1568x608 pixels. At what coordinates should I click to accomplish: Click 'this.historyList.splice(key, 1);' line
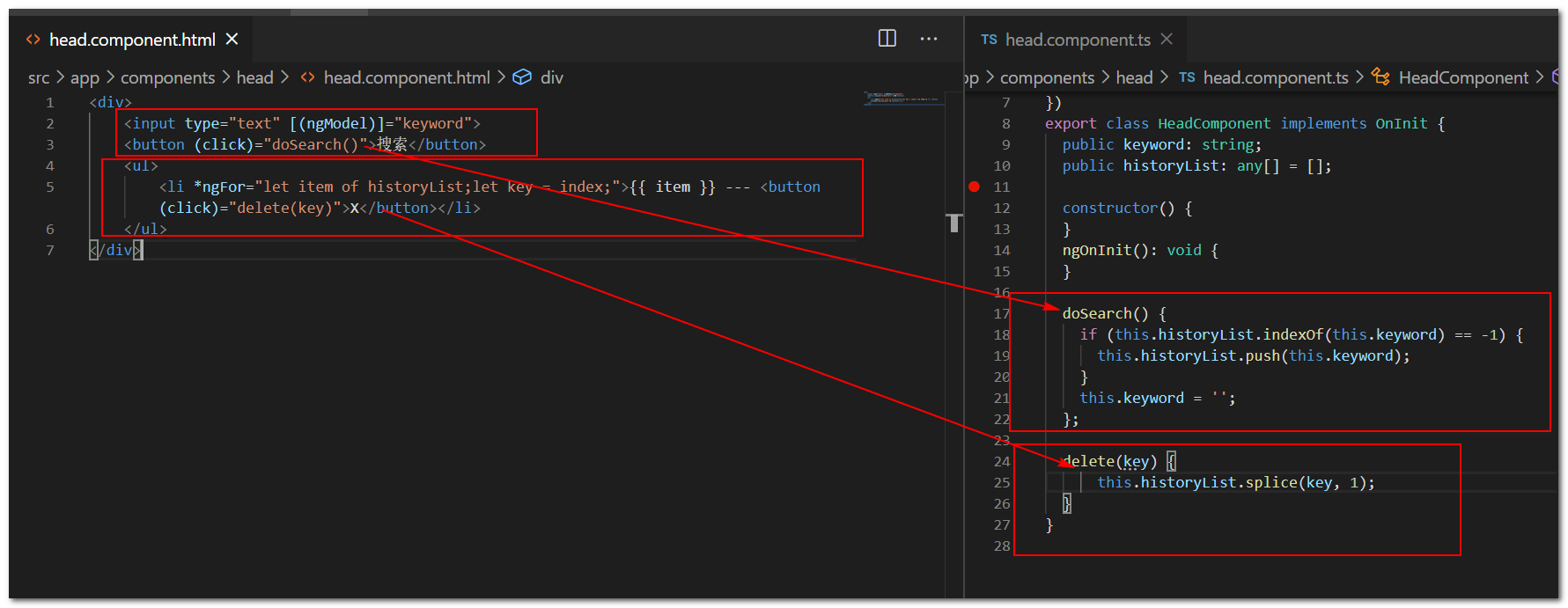pos(1235,482)
